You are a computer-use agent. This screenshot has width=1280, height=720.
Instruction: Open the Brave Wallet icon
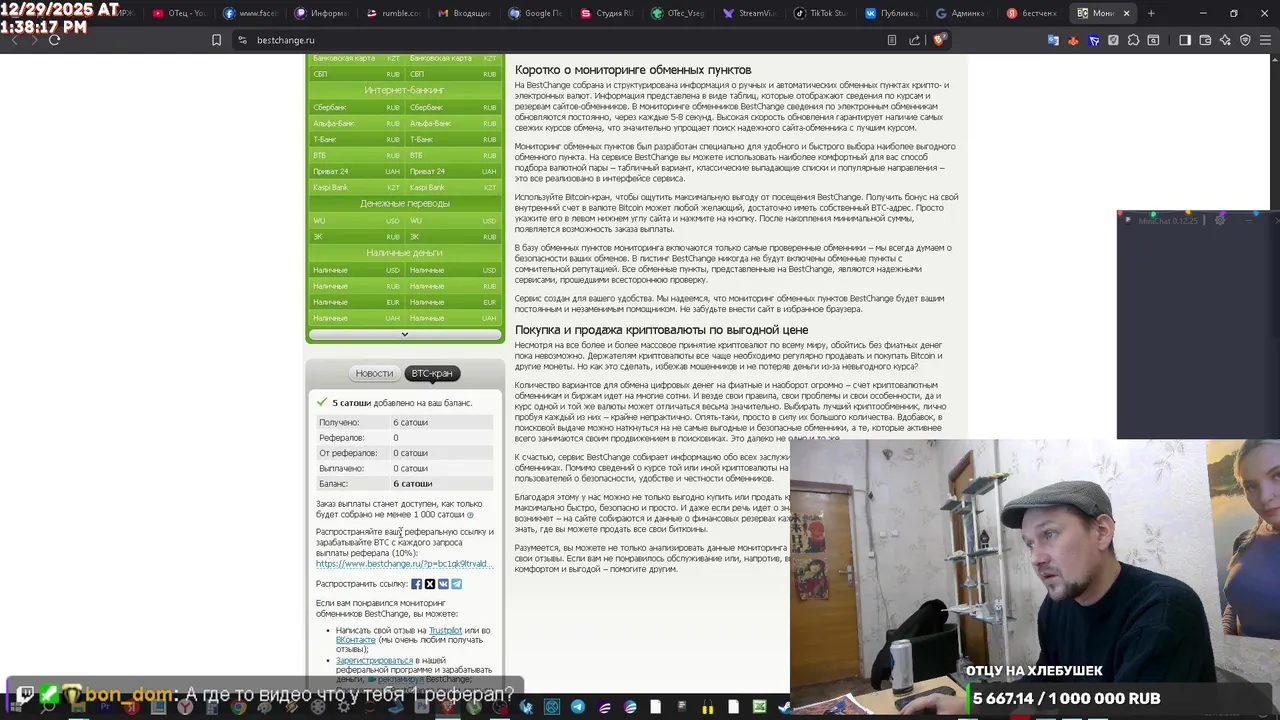[1205, 40]
